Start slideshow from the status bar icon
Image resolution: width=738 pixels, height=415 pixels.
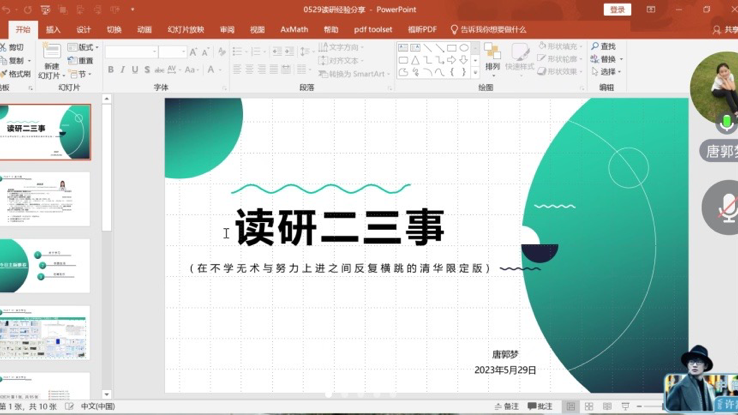coord(625,406)
